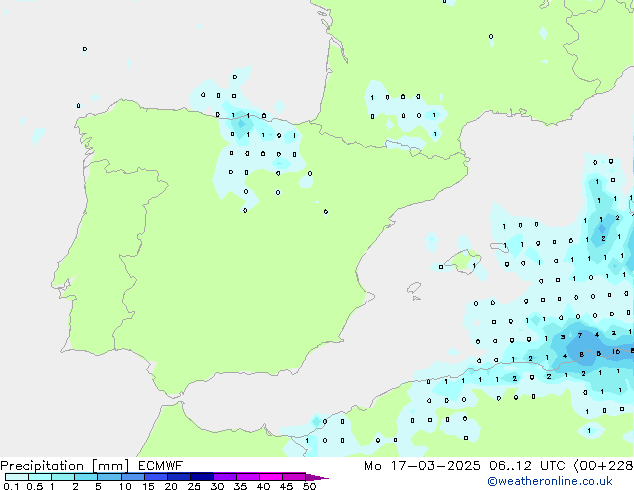Click the '45' legend scale label
The image size is (634, 490).
286,486
